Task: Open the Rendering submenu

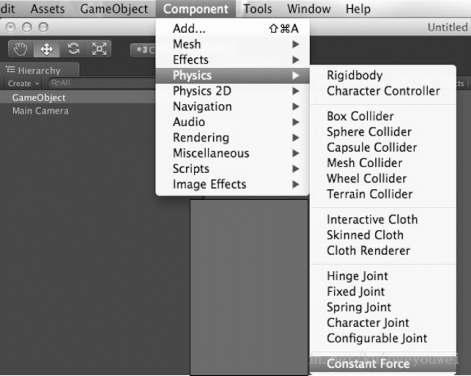Action: tap(233, 137)
